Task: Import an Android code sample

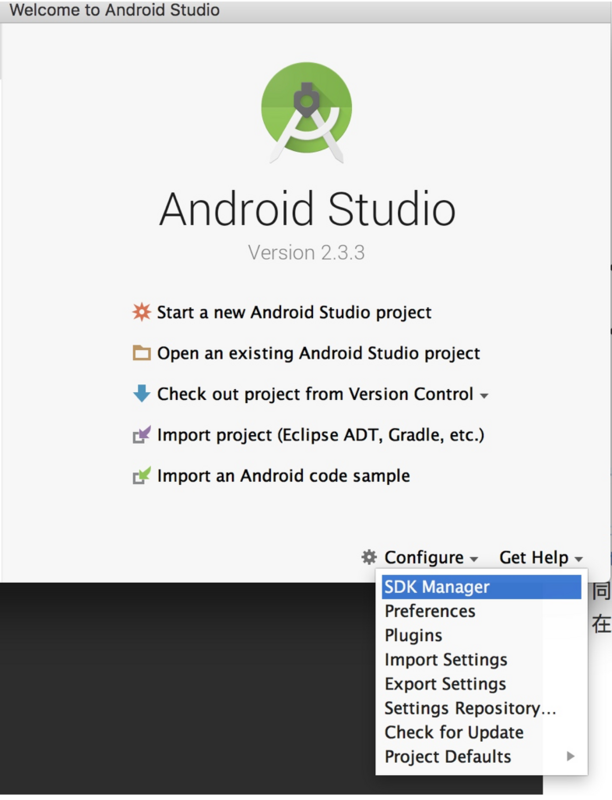Action: point(283,476)
